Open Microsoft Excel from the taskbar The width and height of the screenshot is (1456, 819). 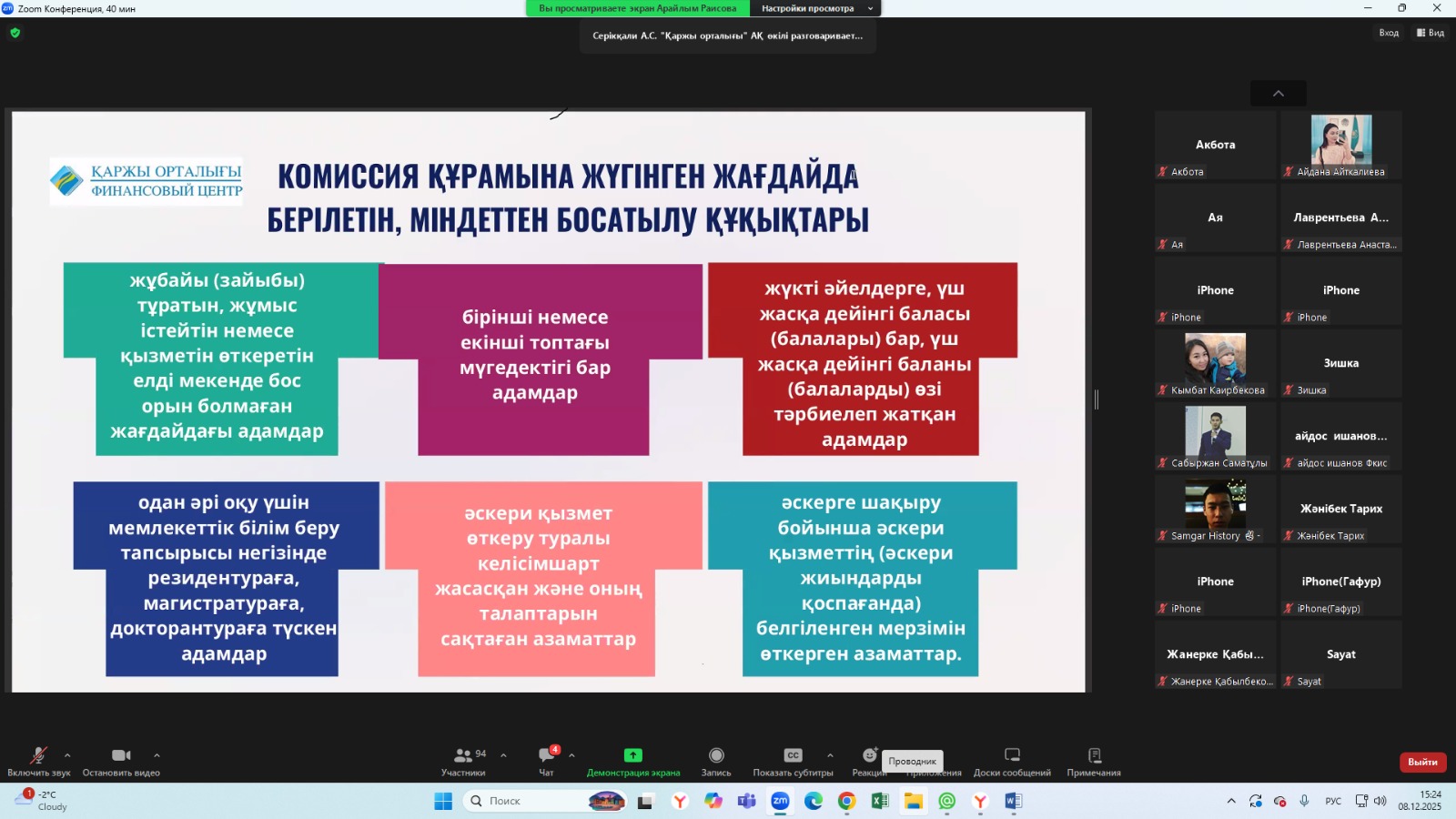[880, 801]
